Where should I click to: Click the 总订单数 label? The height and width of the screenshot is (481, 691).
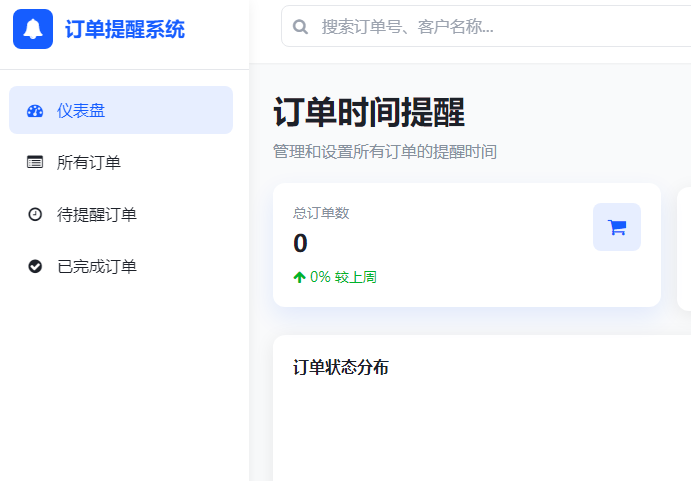(x=321, y=213)
